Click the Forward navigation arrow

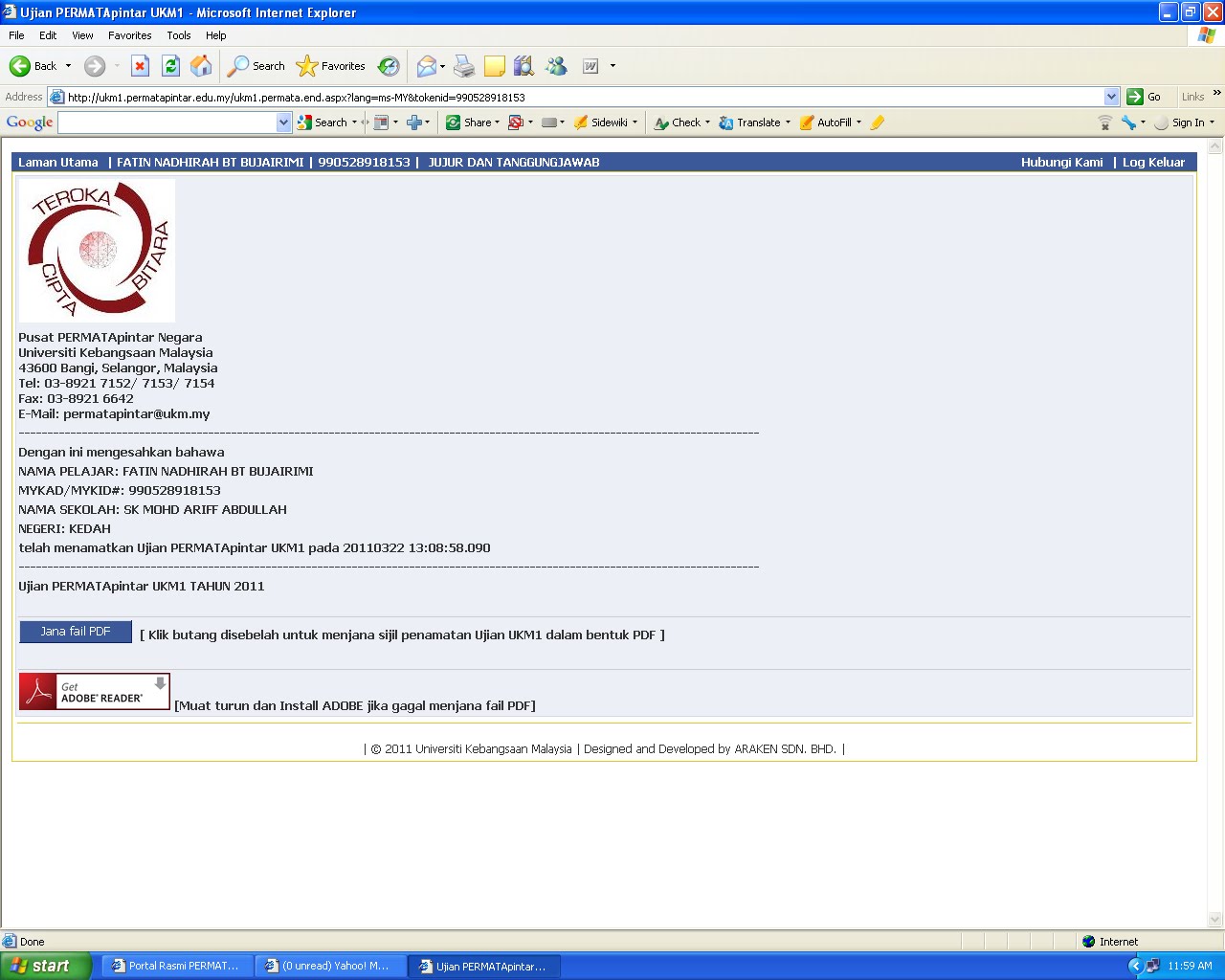click(x=94, y=66)
